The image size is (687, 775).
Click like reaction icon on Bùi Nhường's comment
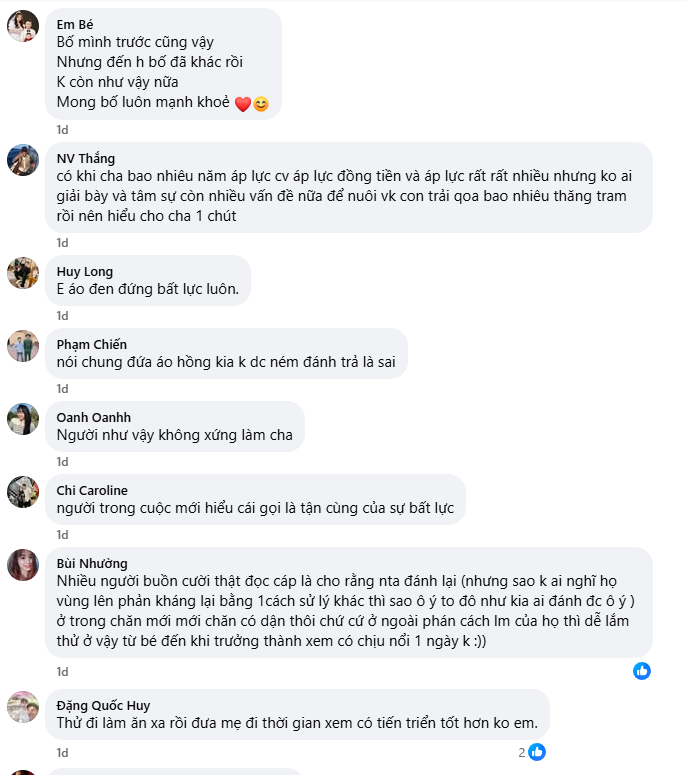click(x=642, y=670)
